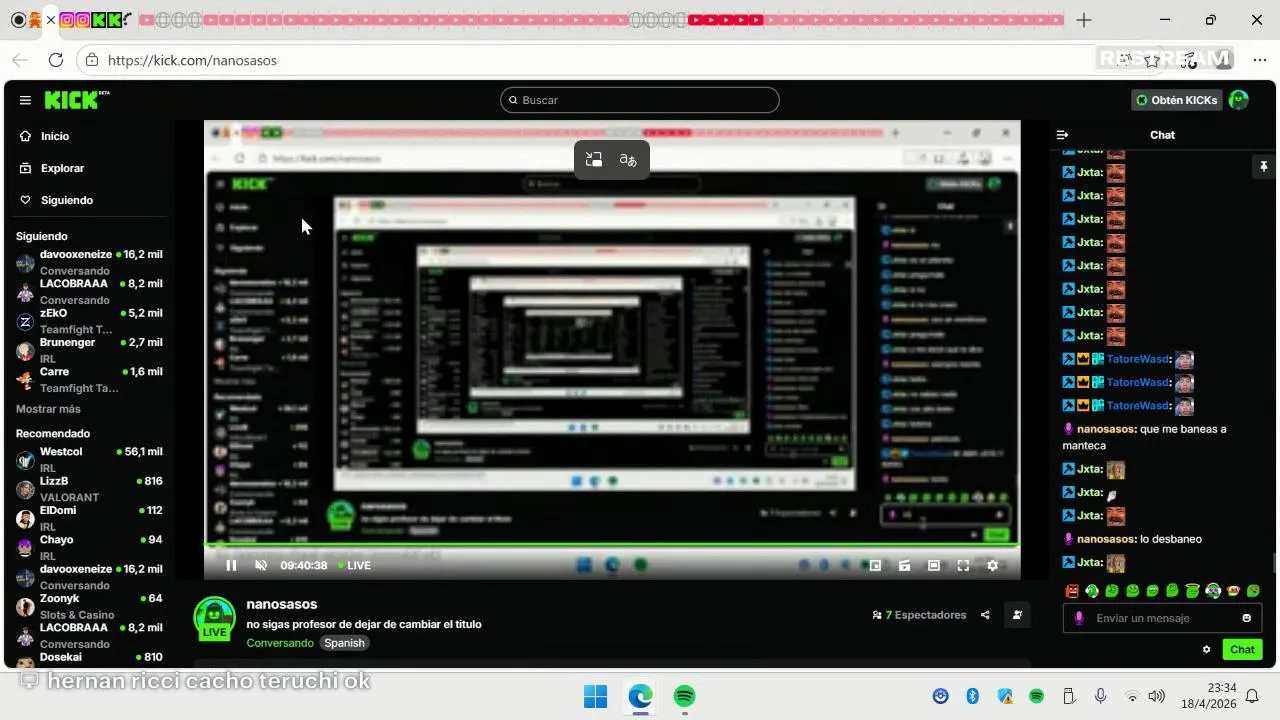Screen dimensions: 1280x720
Task: Open Zoonyk recommended channel
Action: point(89,606)
